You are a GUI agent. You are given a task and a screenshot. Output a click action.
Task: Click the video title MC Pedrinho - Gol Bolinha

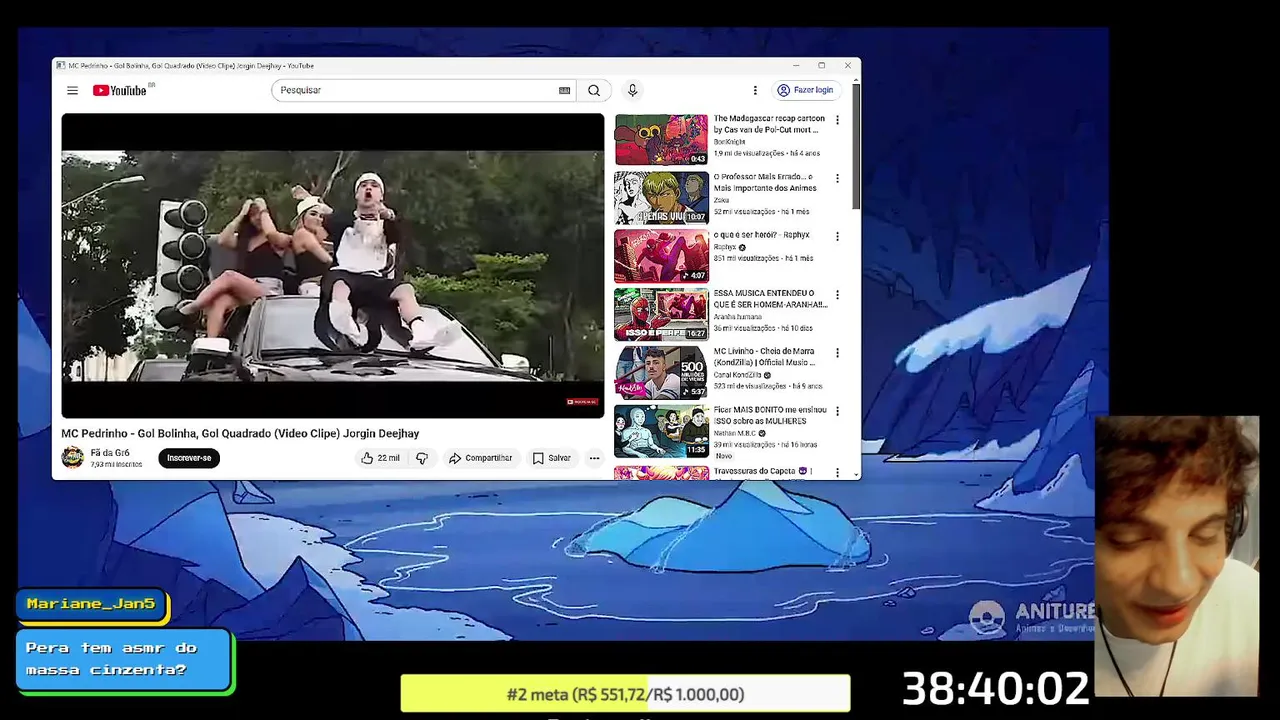[x=240, y=433]
